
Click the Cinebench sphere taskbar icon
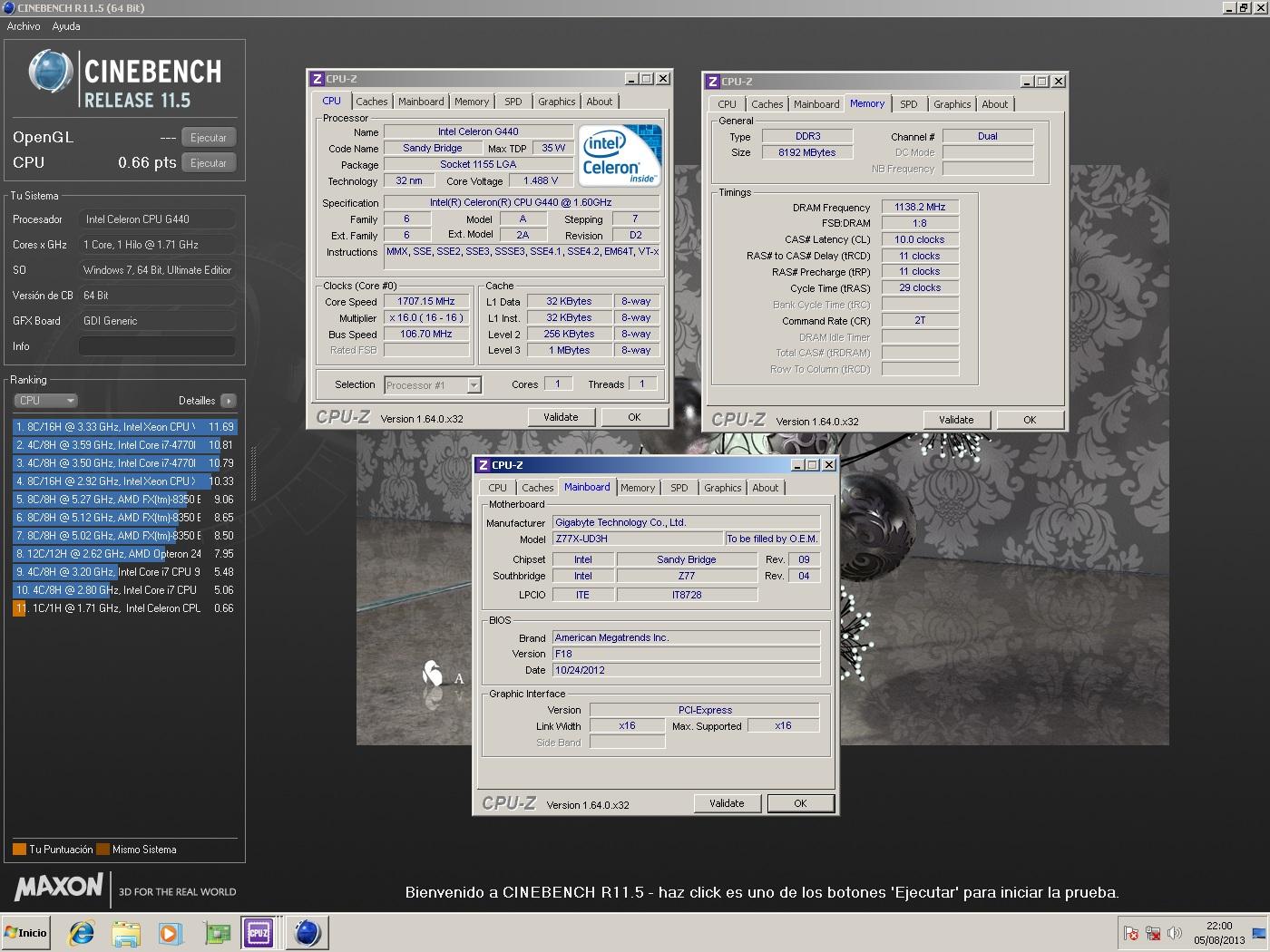308,932
